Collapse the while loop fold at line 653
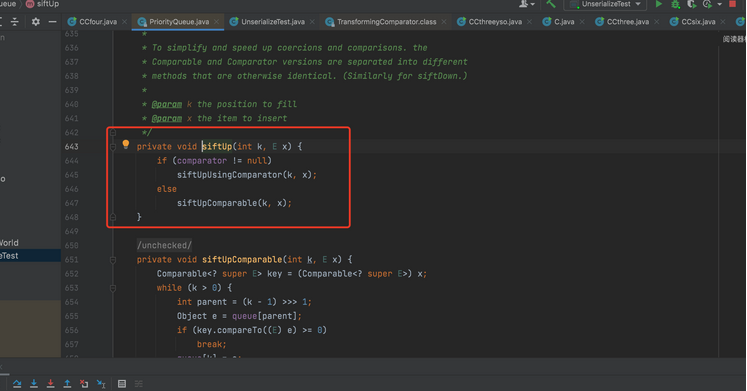The height and width of the screenshot is (391, 747). point(113,288)
